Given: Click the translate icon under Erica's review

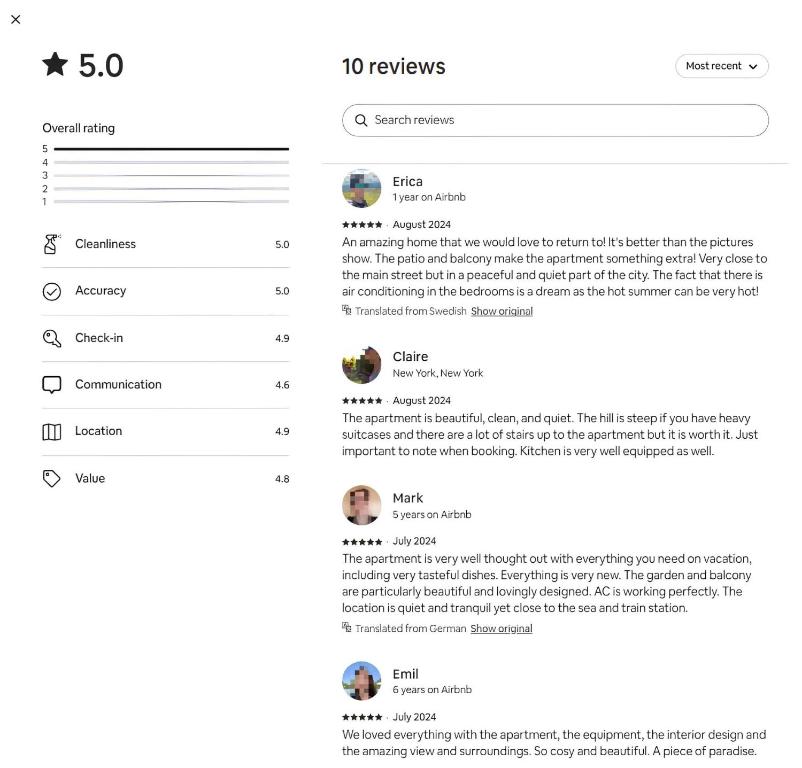Looking at the screenshot, I should 347,311.
